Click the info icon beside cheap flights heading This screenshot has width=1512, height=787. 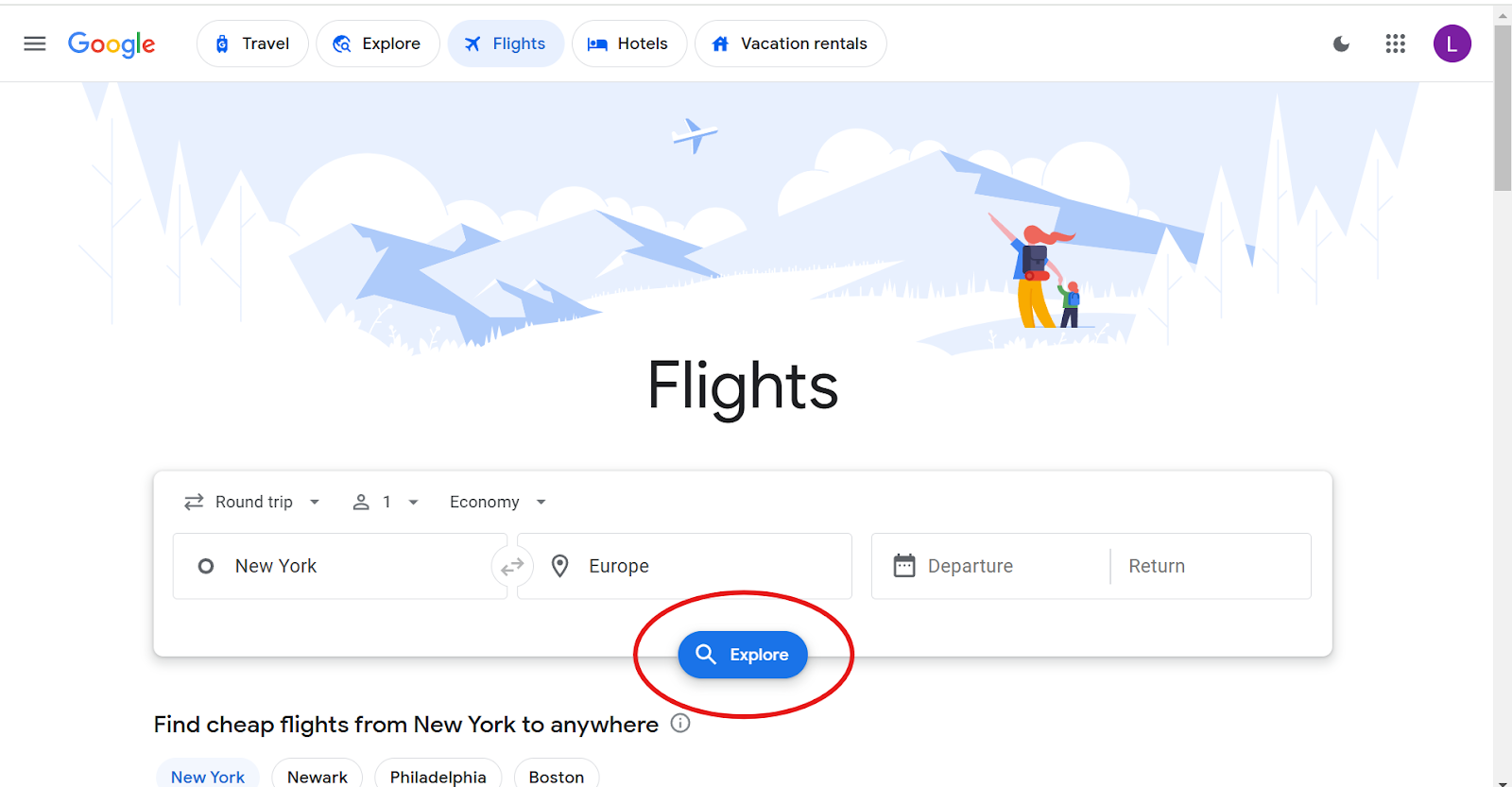pos(680,724)
